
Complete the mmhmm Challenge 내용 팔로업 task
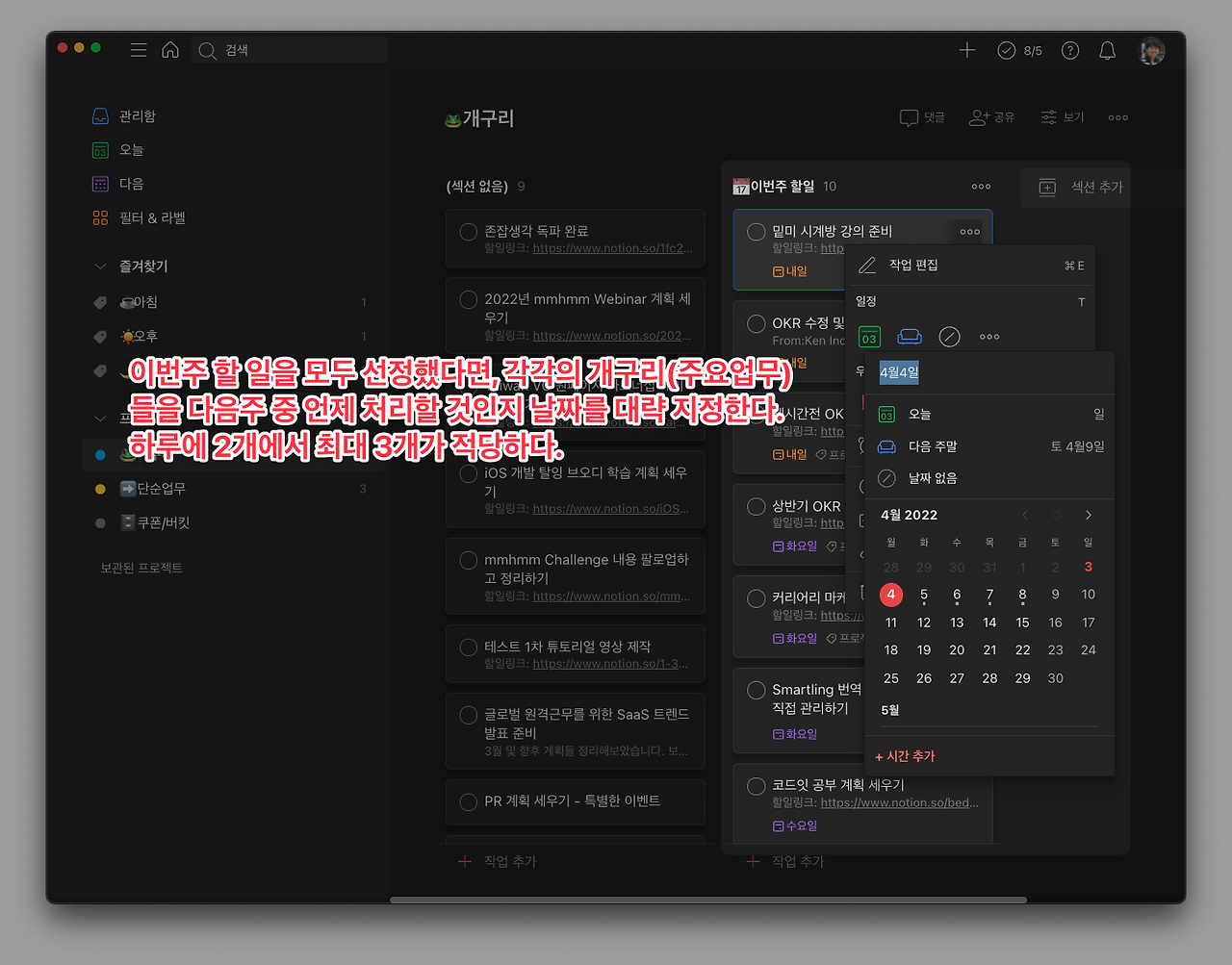(469, 560)
